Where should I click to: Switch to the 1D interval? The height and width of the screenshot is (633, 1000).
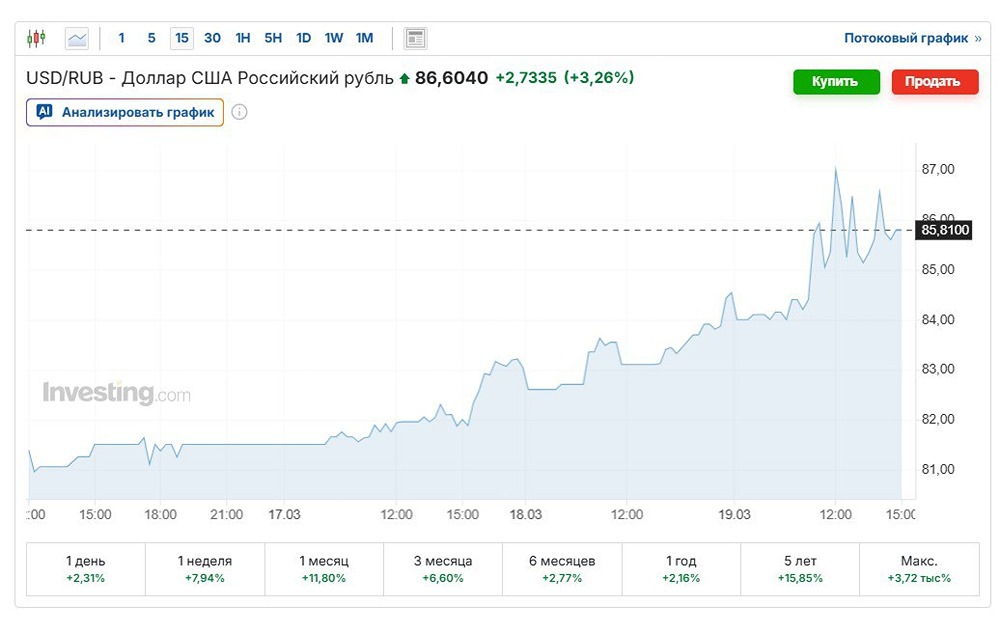click(x=304, y=38)
